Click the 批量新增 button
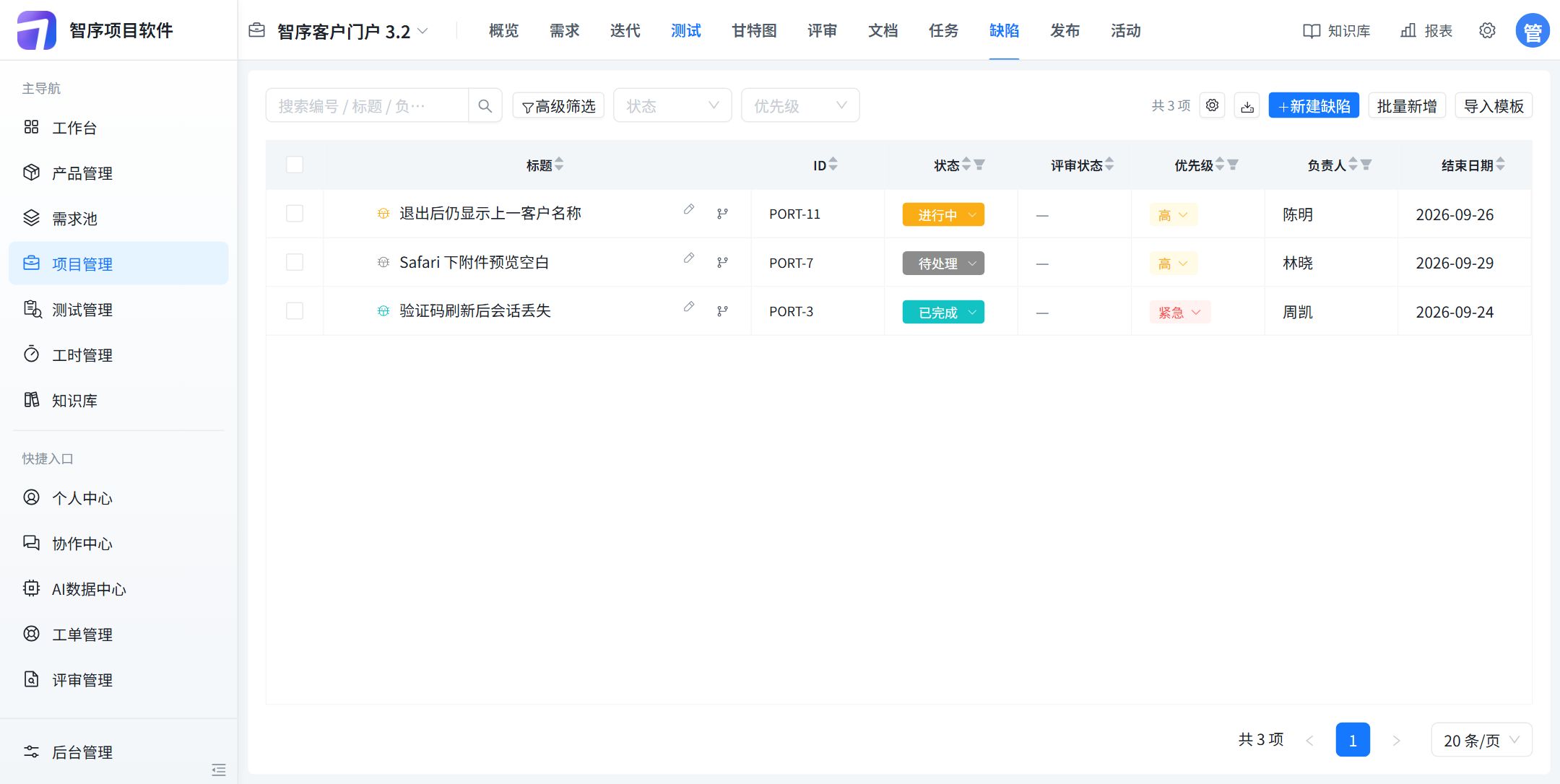The height and width of the screenshot is (784, 1560). point(1407,105)
